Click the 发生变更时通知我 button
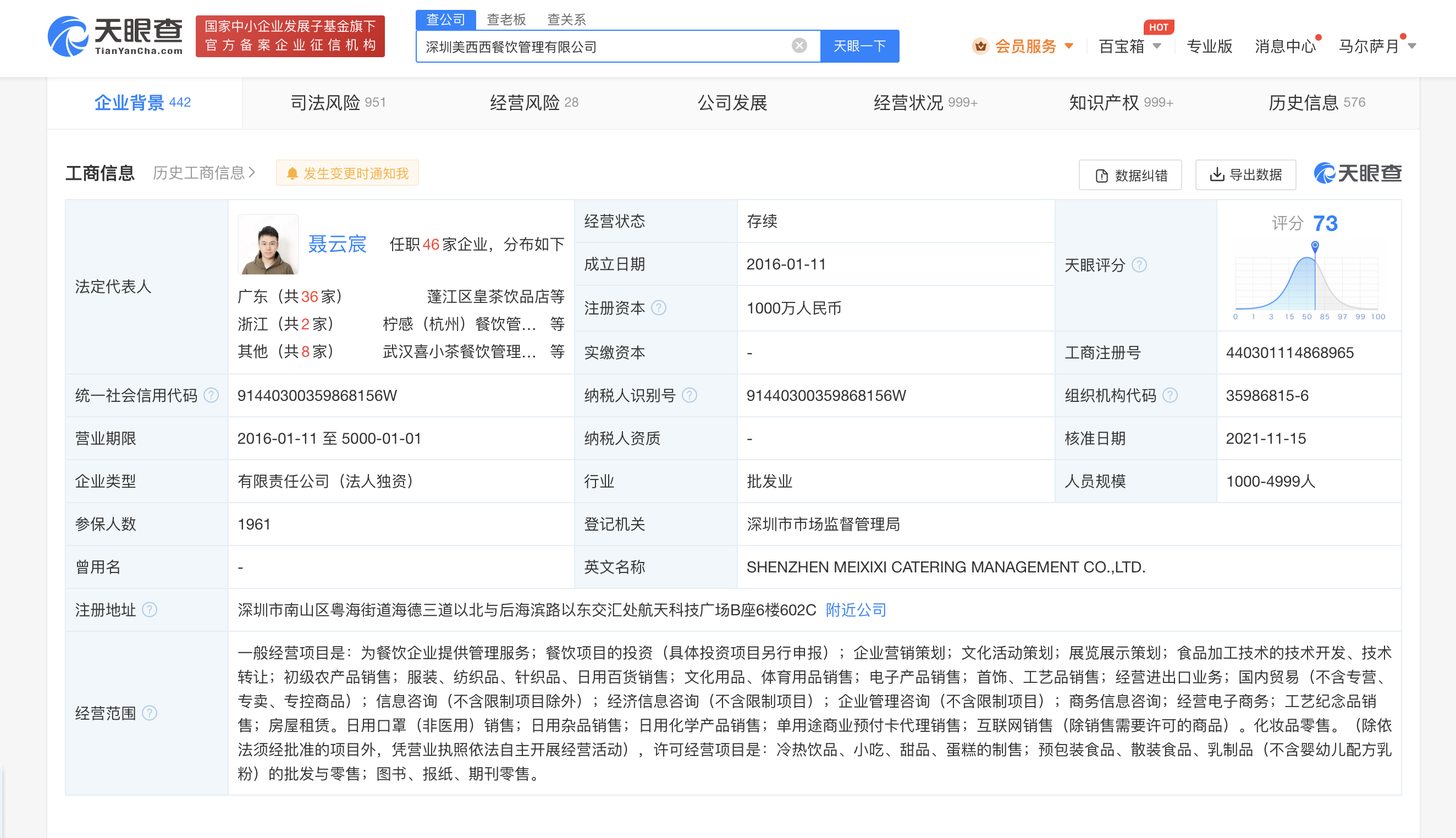Screen dimensions: 1456x838 coord(347,173)
